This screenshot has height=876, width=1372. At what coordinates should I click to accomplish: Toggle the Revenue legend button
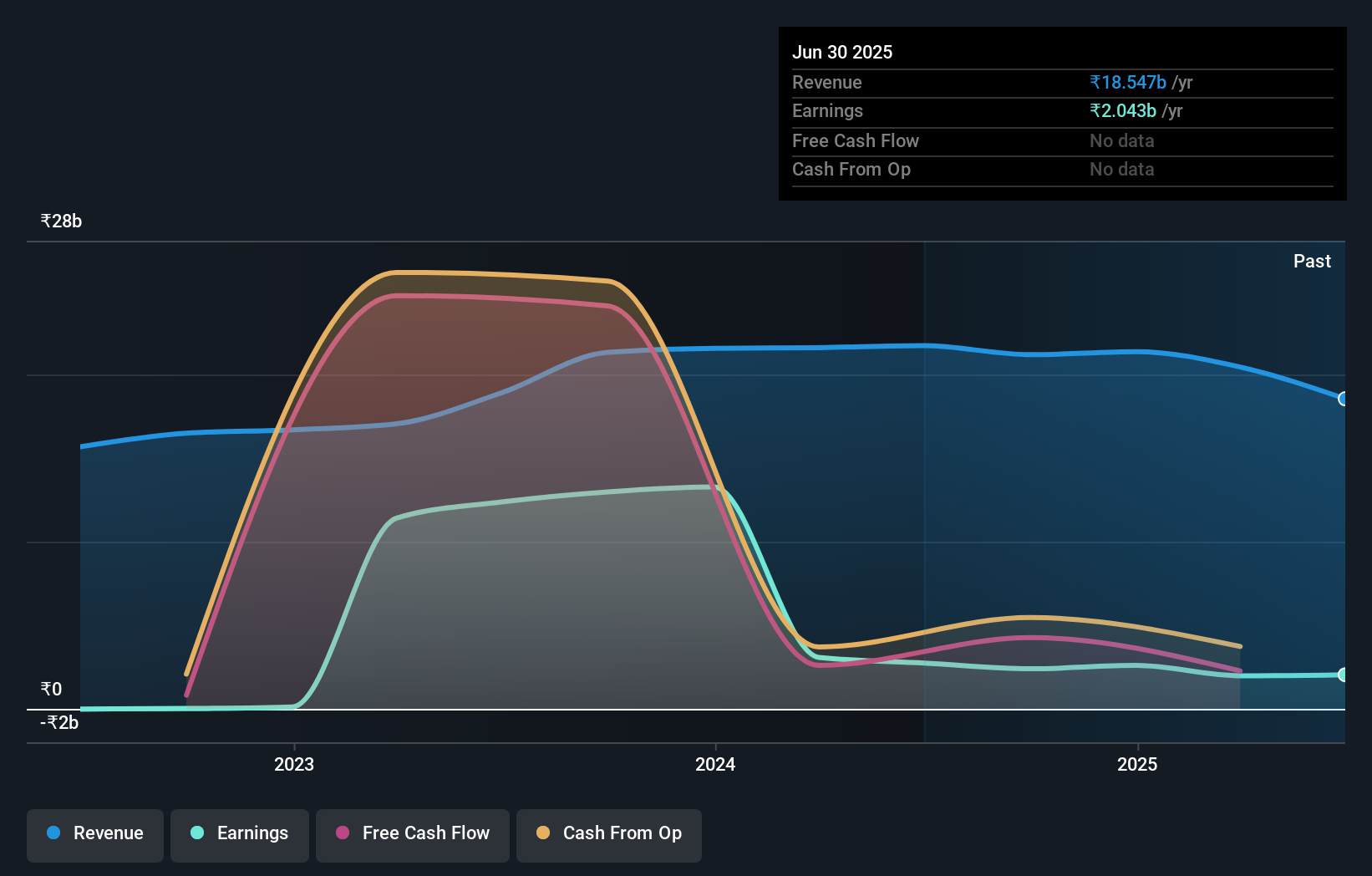coord(95,835)
